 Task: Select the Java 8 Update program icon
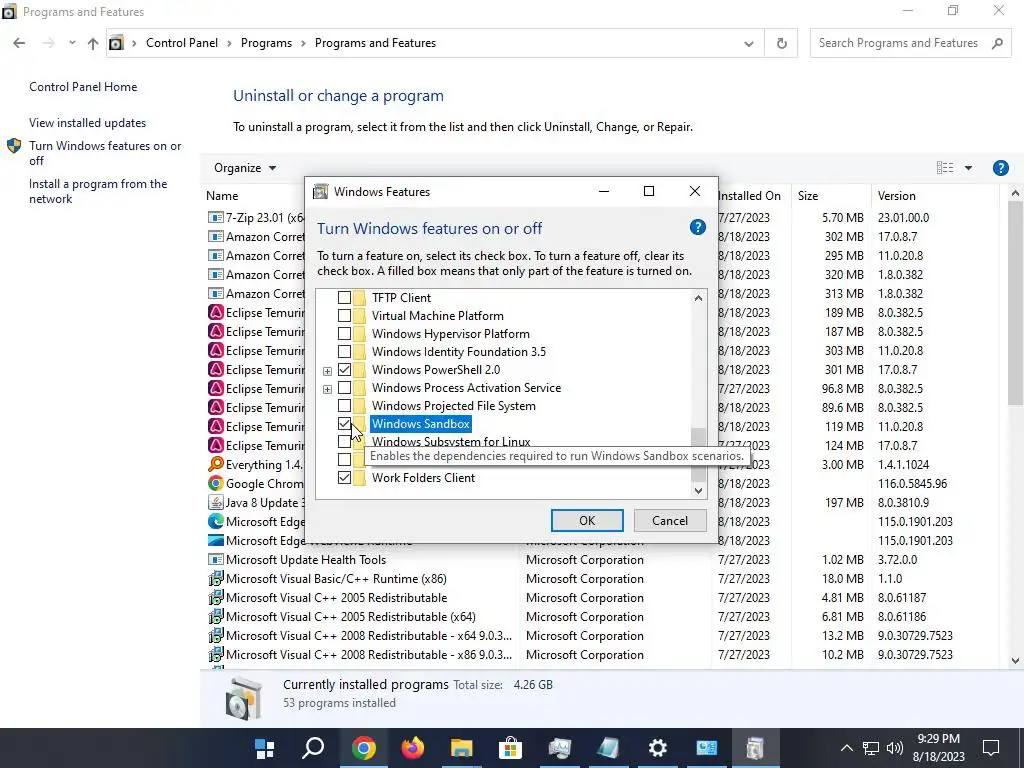tap(216, 502)
